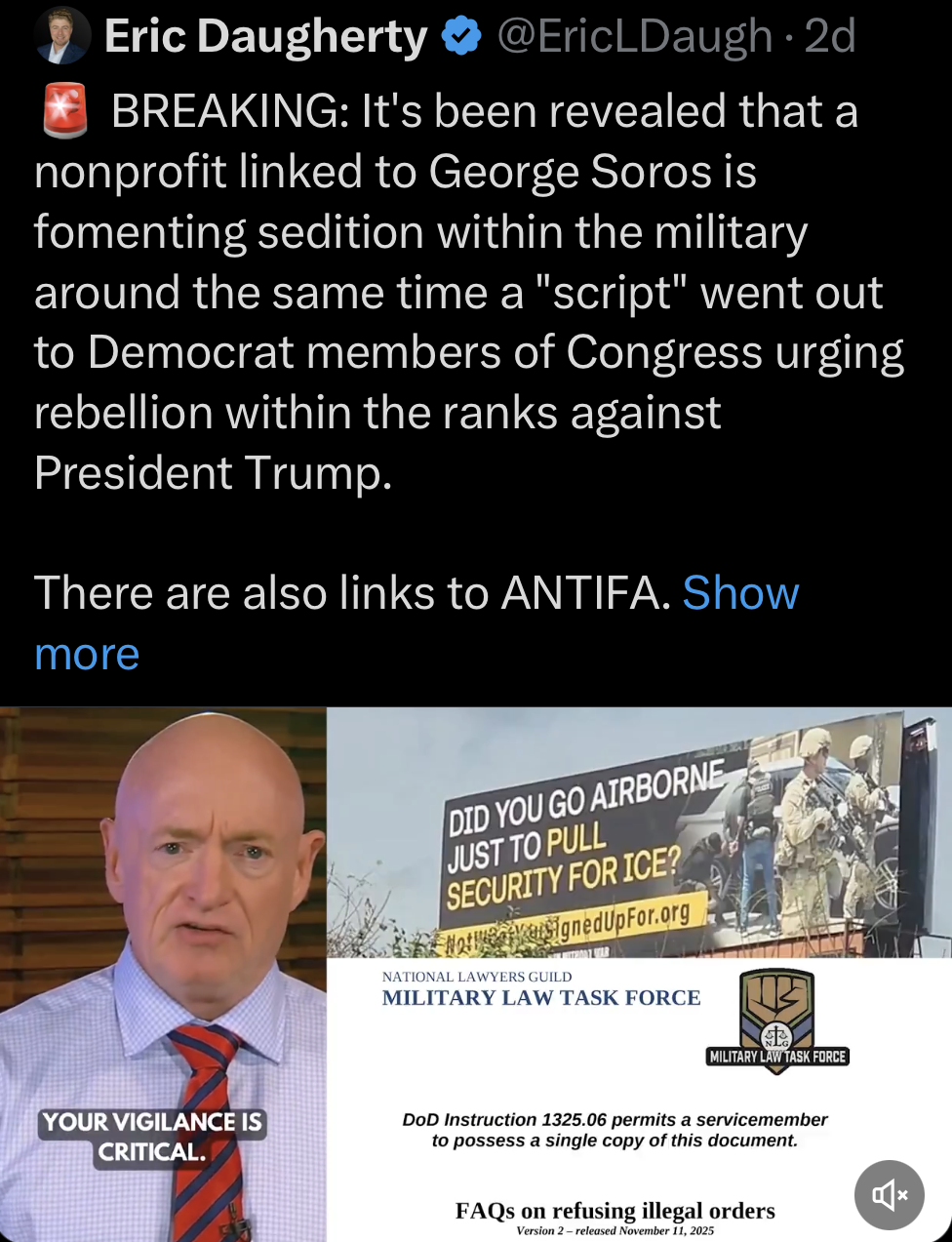This screenshot has height=1242, width=952.
Task: Open the video panel of the bald man speaking
Action: (x=163, y=975)
